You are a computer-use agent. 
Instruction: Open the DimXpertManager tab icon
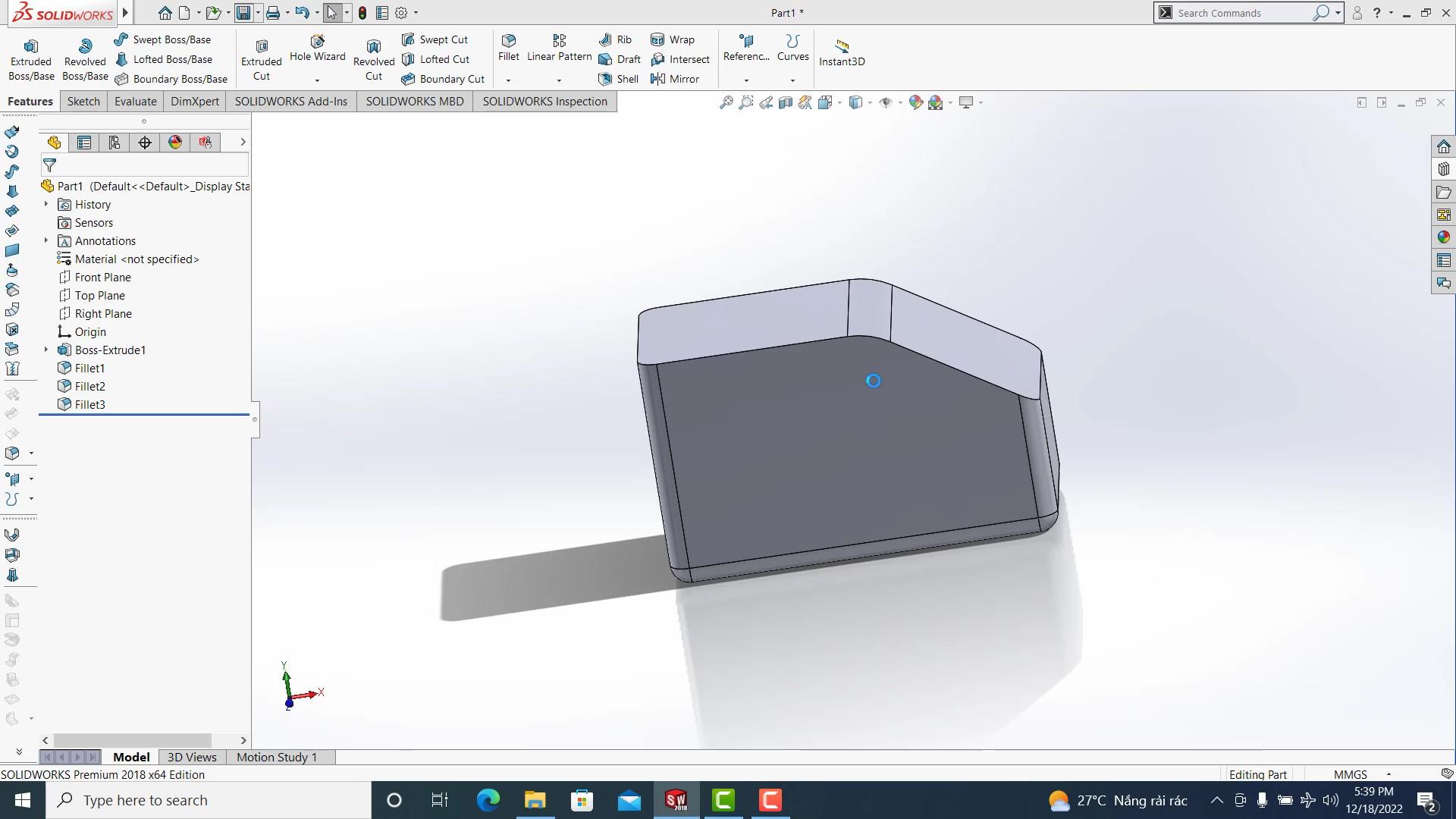coord(145,143)
